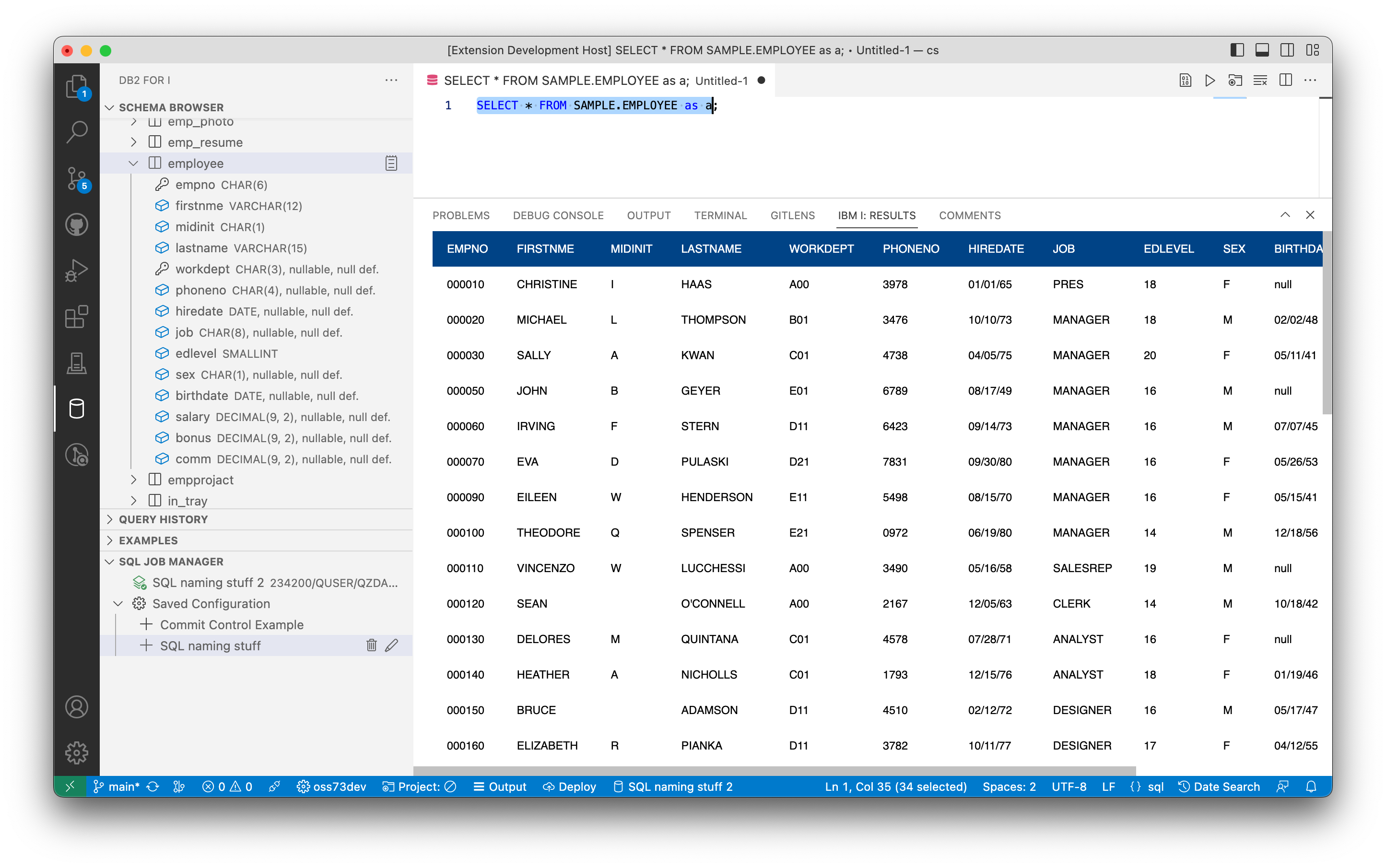Run the SQL statement with play icon
Viewport: 1386px width, 868px height.
click(1210, 81)
